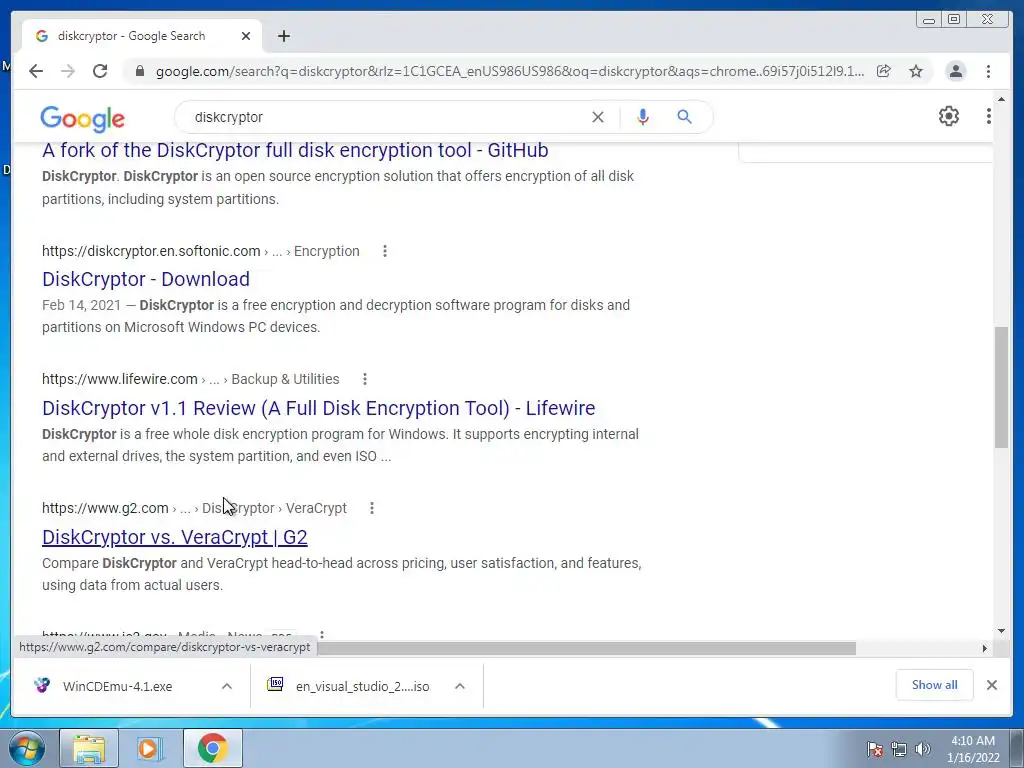1024x768 pixels.
Task: Open the Chrome profile avatar
Action: point(955,71)
